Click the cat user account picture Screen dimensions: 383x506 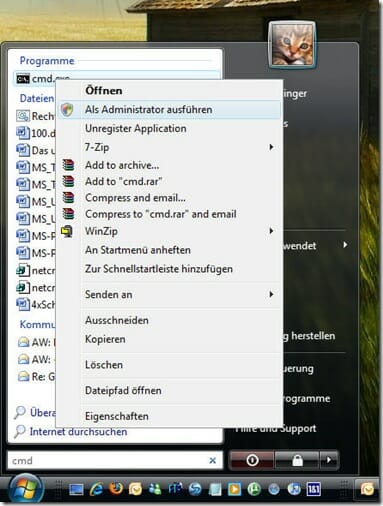292,44
